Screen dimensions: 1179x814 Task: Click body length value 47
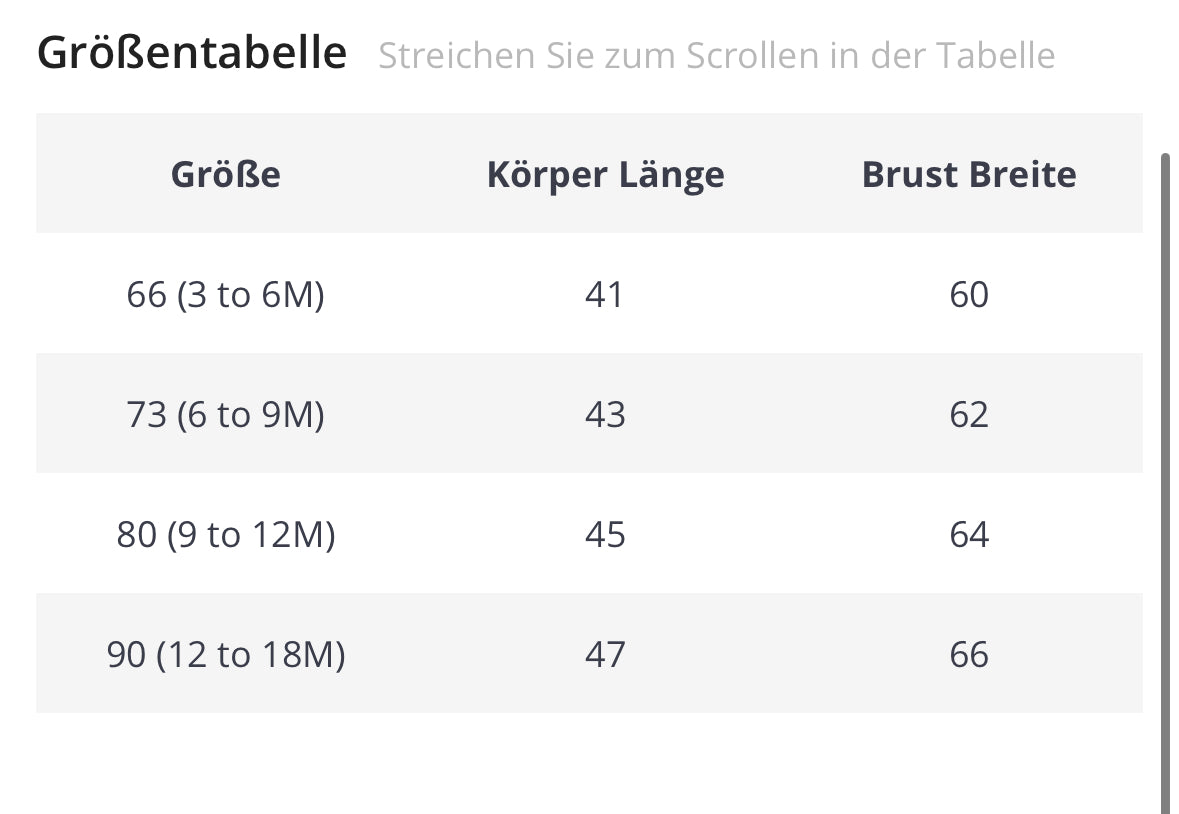tap(605, 654)
